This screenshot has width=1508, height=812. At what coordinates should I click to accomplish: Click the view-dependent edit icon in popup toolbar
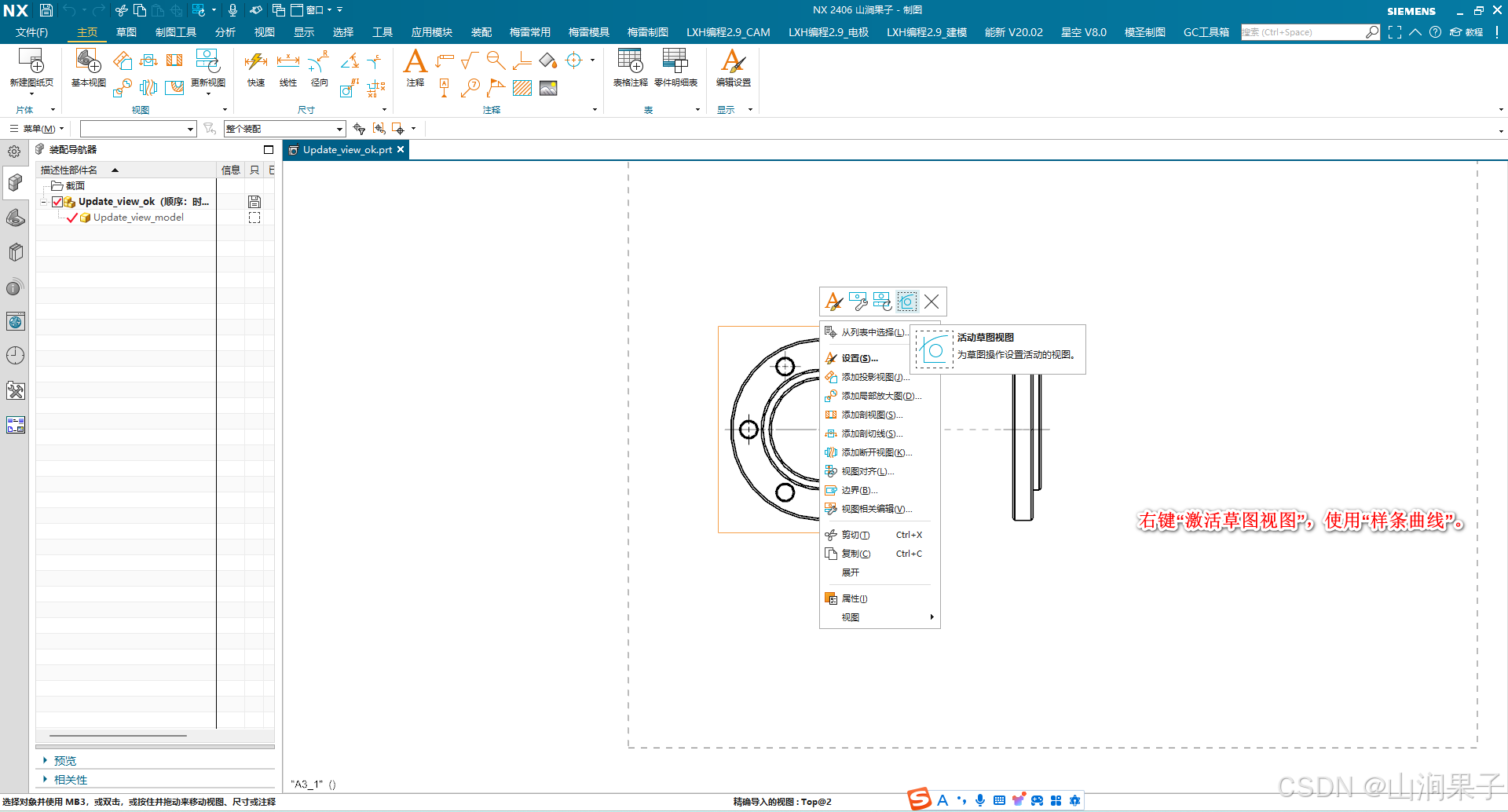click(x=858, y=302)
